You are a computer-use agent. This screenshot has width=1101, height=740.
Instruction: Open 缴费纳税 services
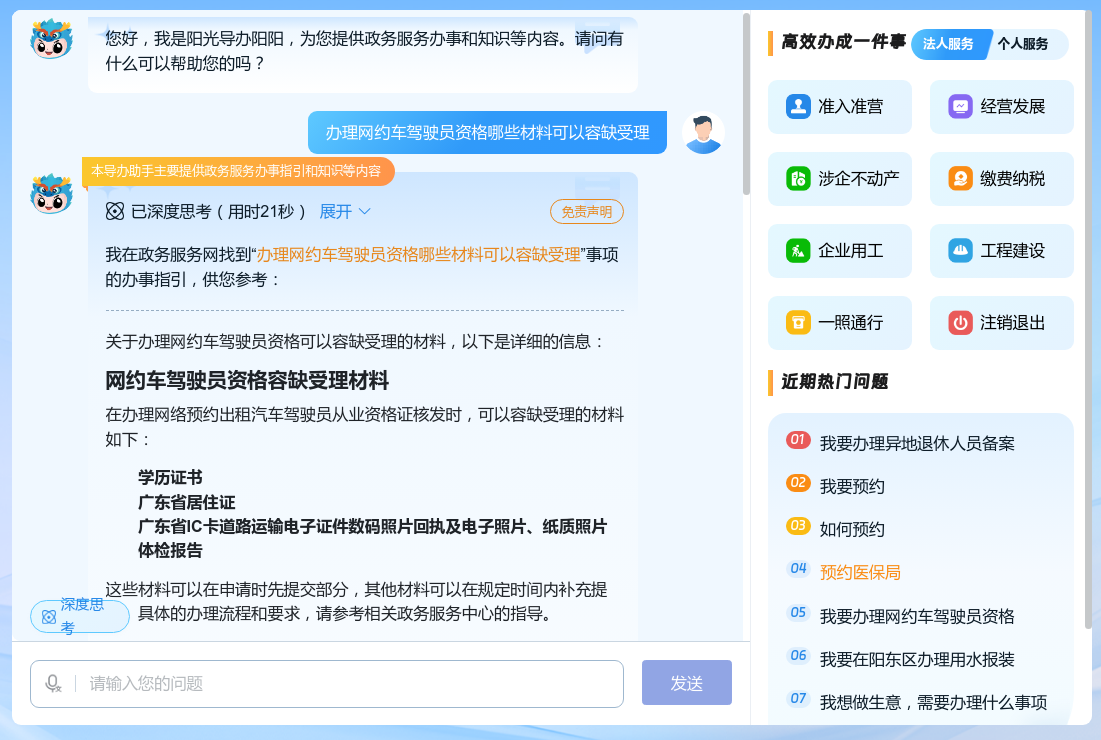[1001, 178]
